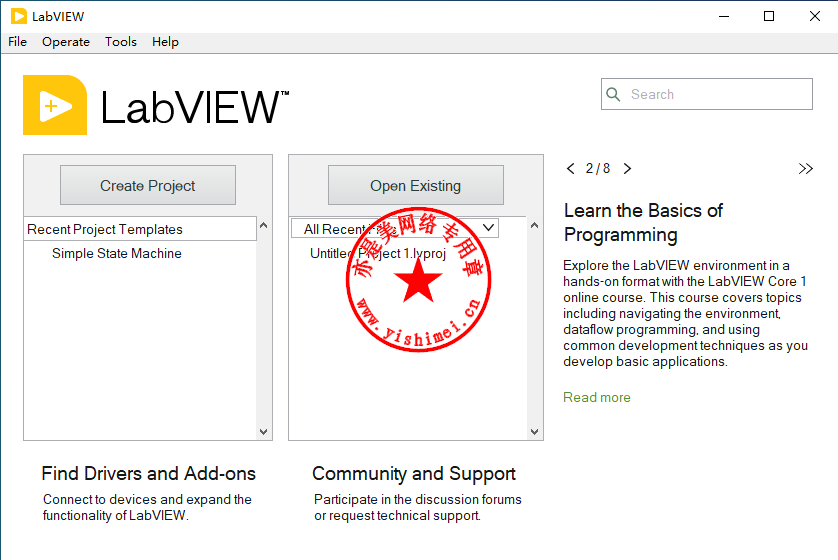Select Untitled Project 1.lvproj
838x560 pixels.
[x=378, y=253]
